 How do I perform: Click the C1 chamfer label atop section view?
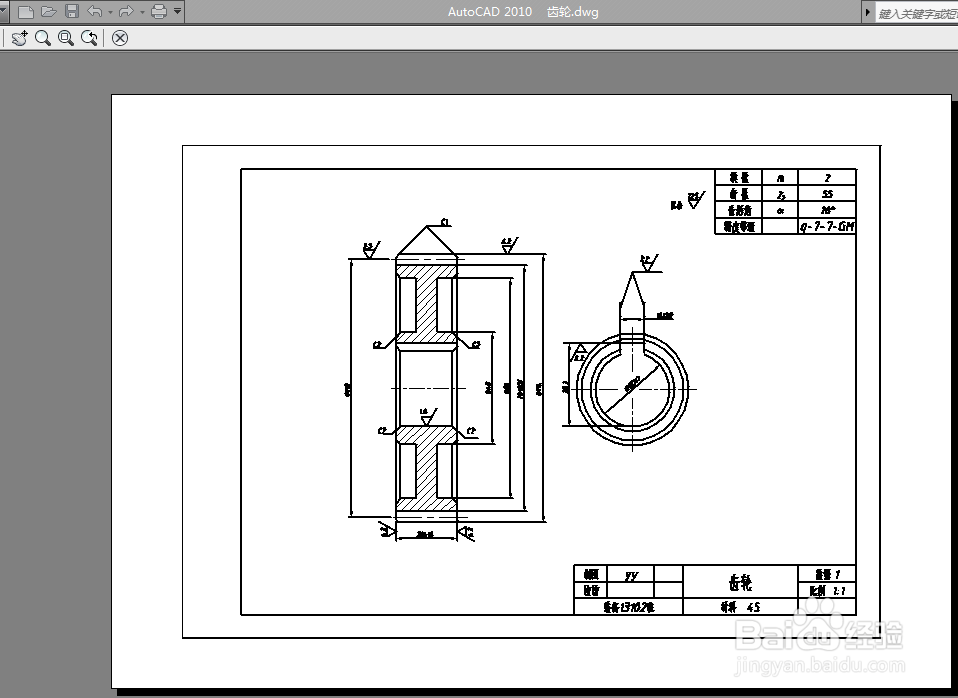click(x=445, y=222)
